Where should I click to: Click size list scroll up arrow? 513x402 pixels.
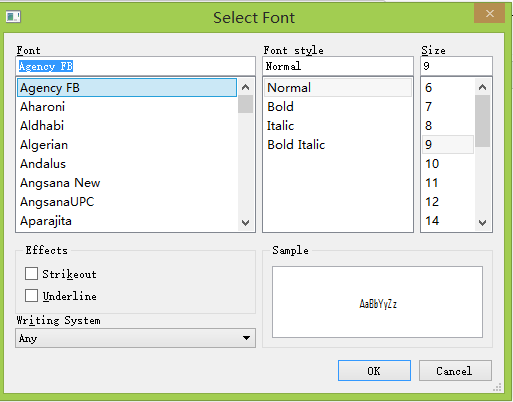(482, 87)
